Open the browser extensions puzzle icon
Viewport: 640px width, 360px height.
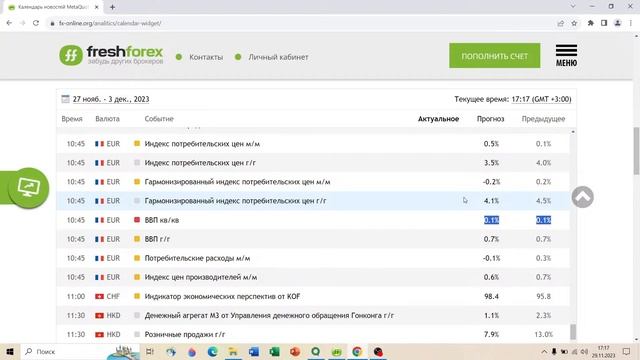click(591, 23)
